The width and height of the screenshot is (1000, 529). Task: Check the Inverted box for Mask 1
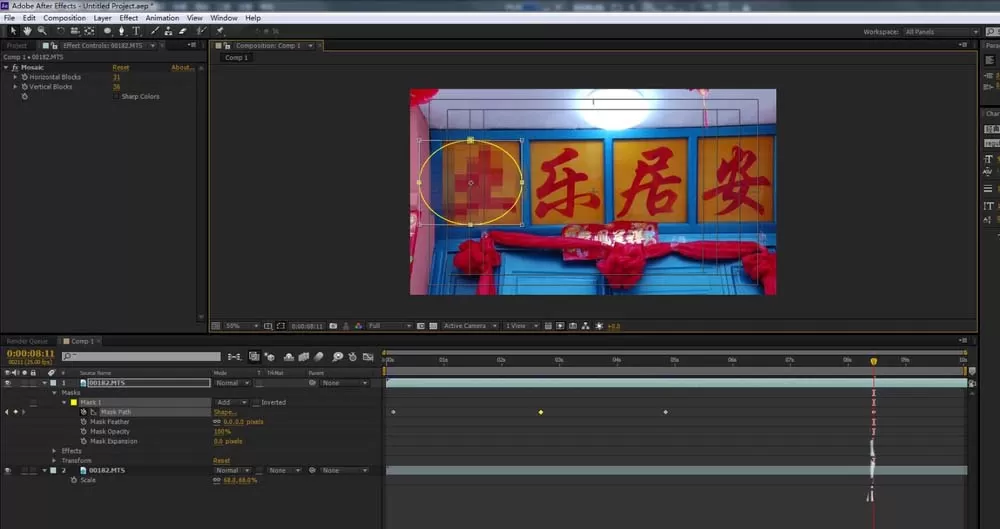click(256, 403)
